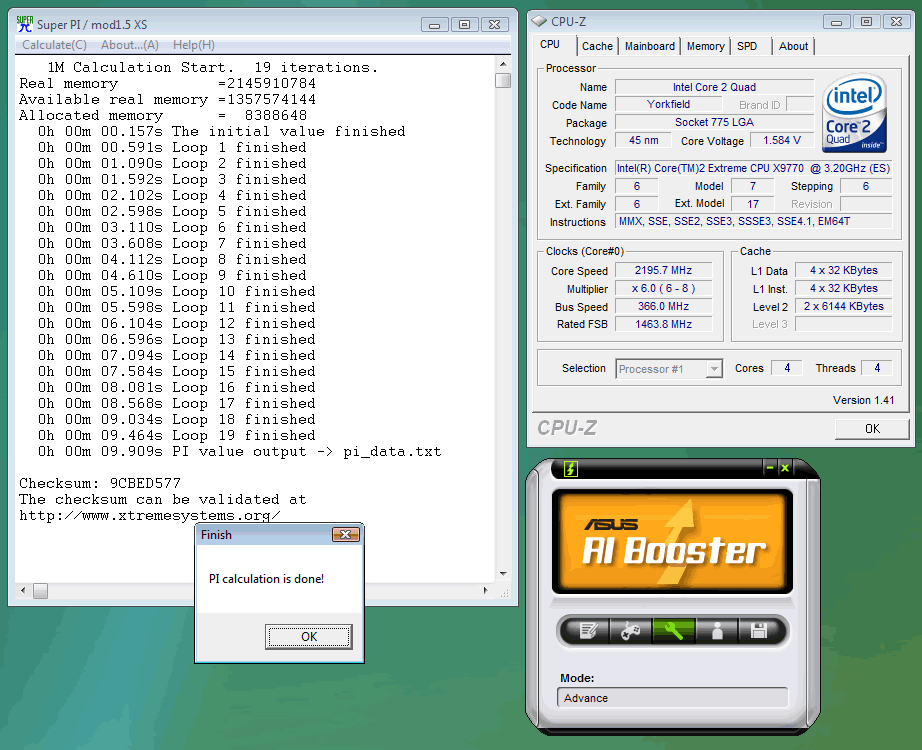Click the Bus Speed value 366.0 MHz
Screen dimensions: 922x750
point(663,306)
